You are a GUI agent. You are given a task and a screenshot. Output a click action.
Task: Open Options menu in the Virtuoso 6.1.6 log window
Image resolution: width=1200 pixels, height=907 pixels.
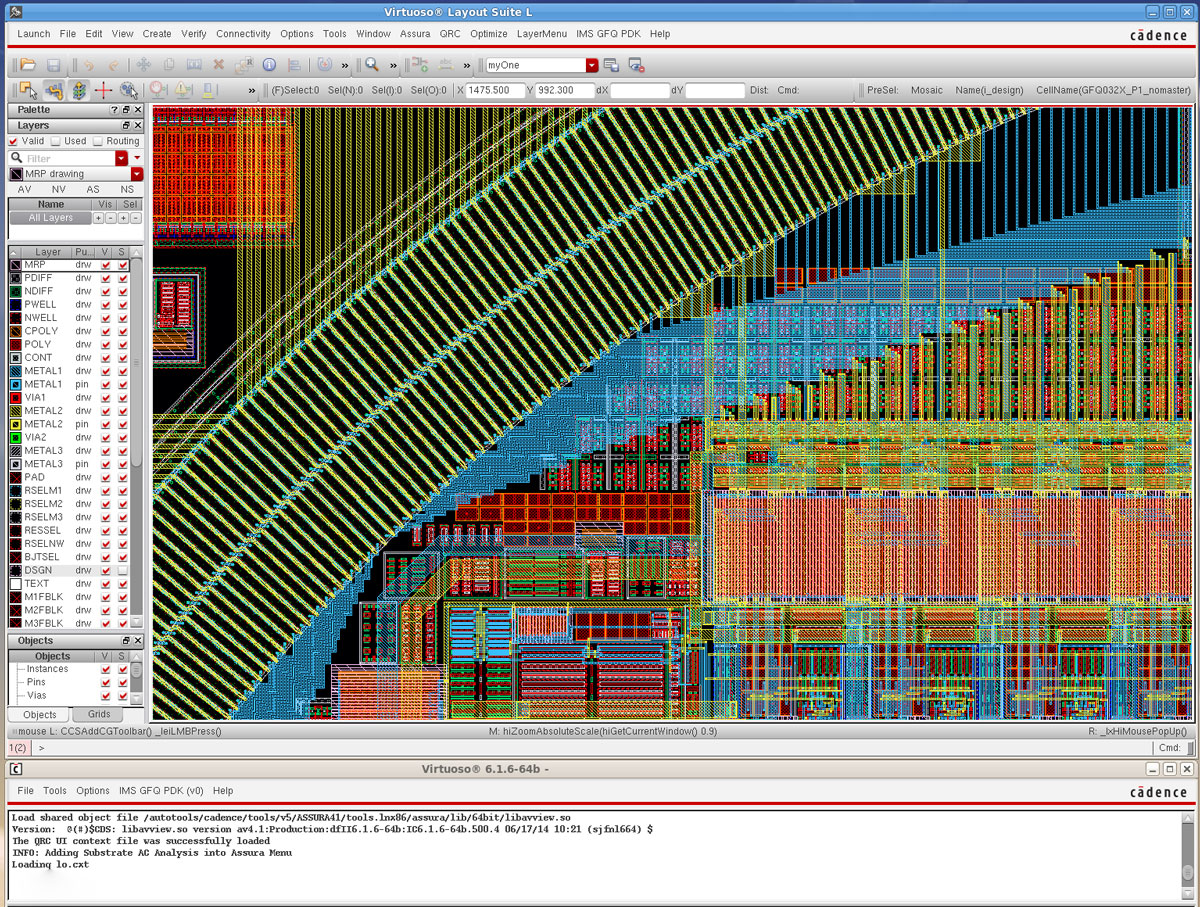pos(93,790)
